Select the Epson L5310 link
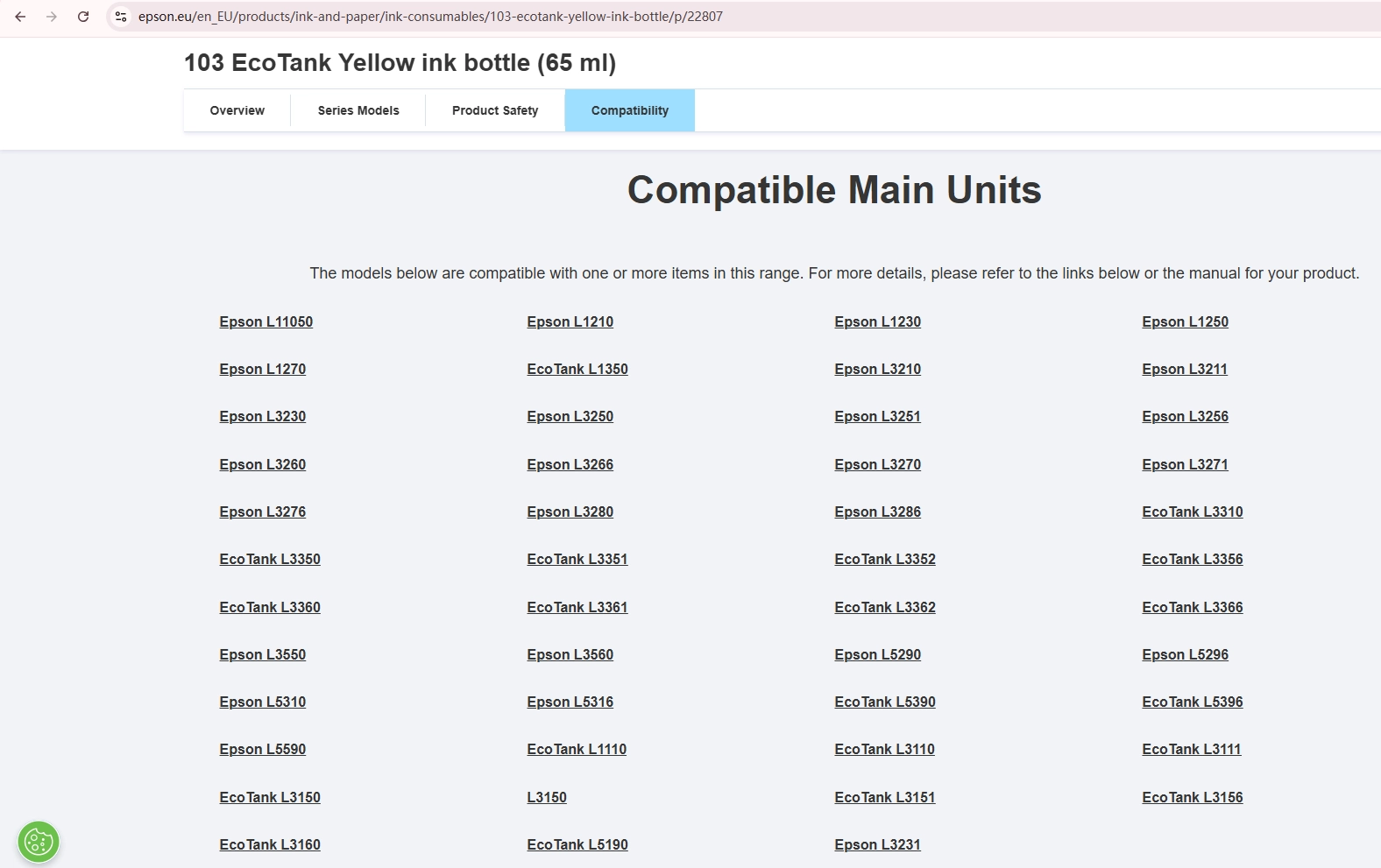This screenshot has width=1381, height=868. [262, 702]
